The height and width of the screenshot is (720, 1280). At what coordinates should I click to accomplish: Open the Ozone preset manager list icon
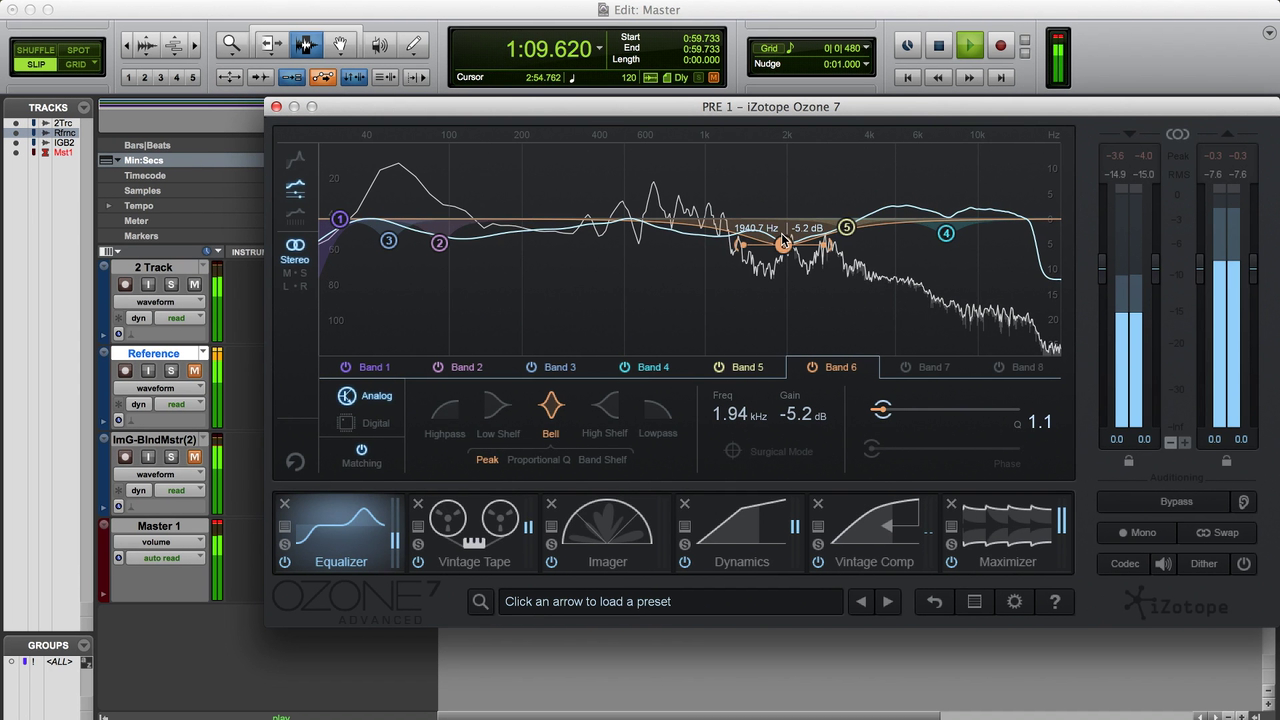point(975,601)
